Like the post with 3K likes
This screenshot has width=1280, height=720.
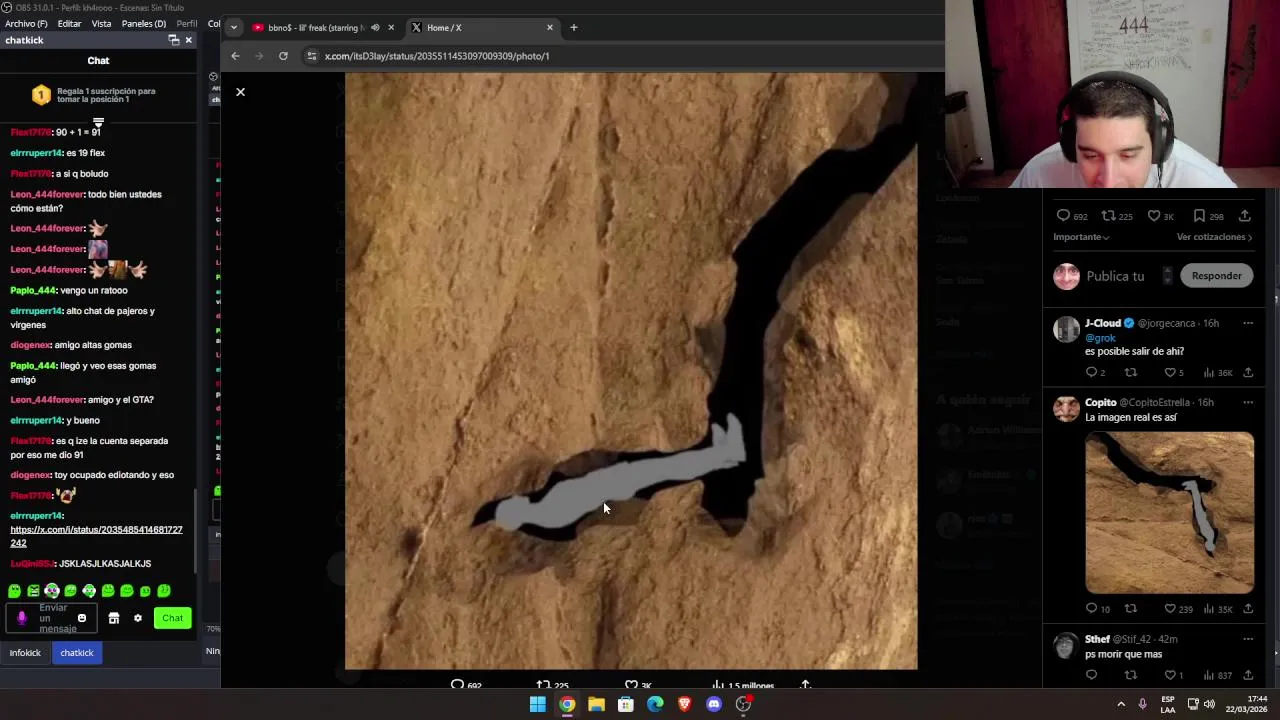1153,216
